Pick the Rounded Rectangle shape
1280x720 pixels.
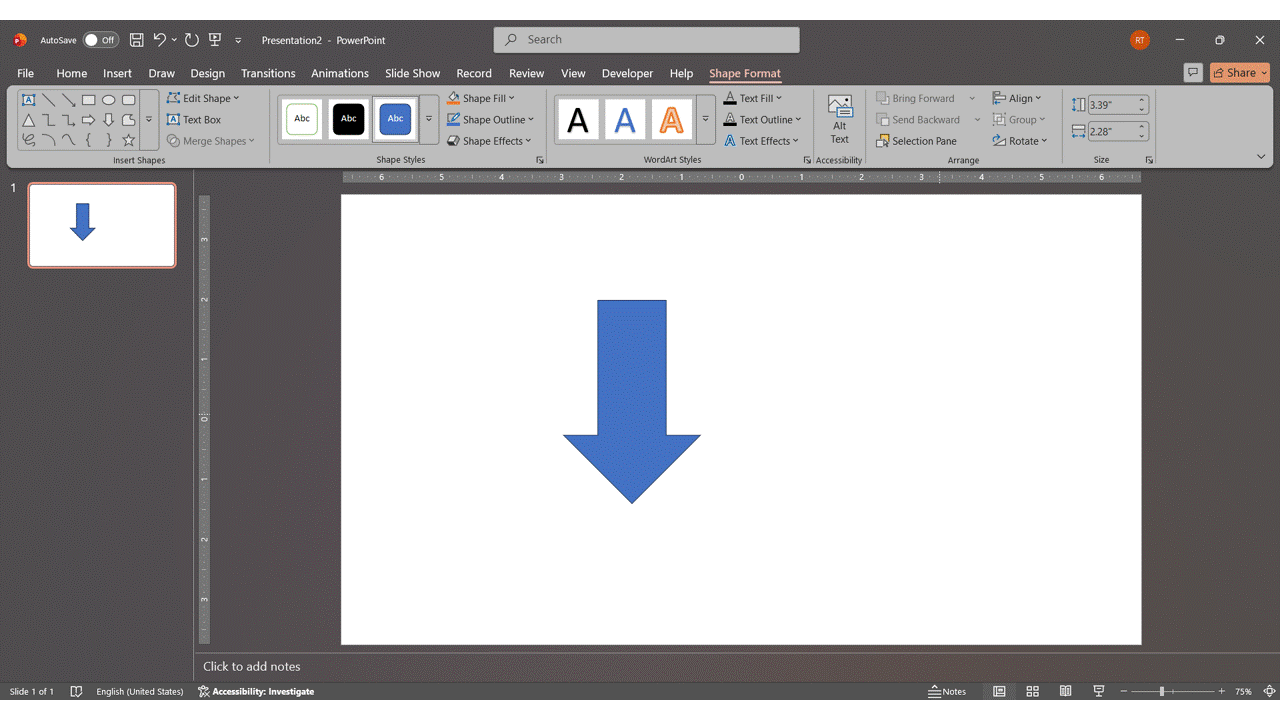click(x=128, y=100)
